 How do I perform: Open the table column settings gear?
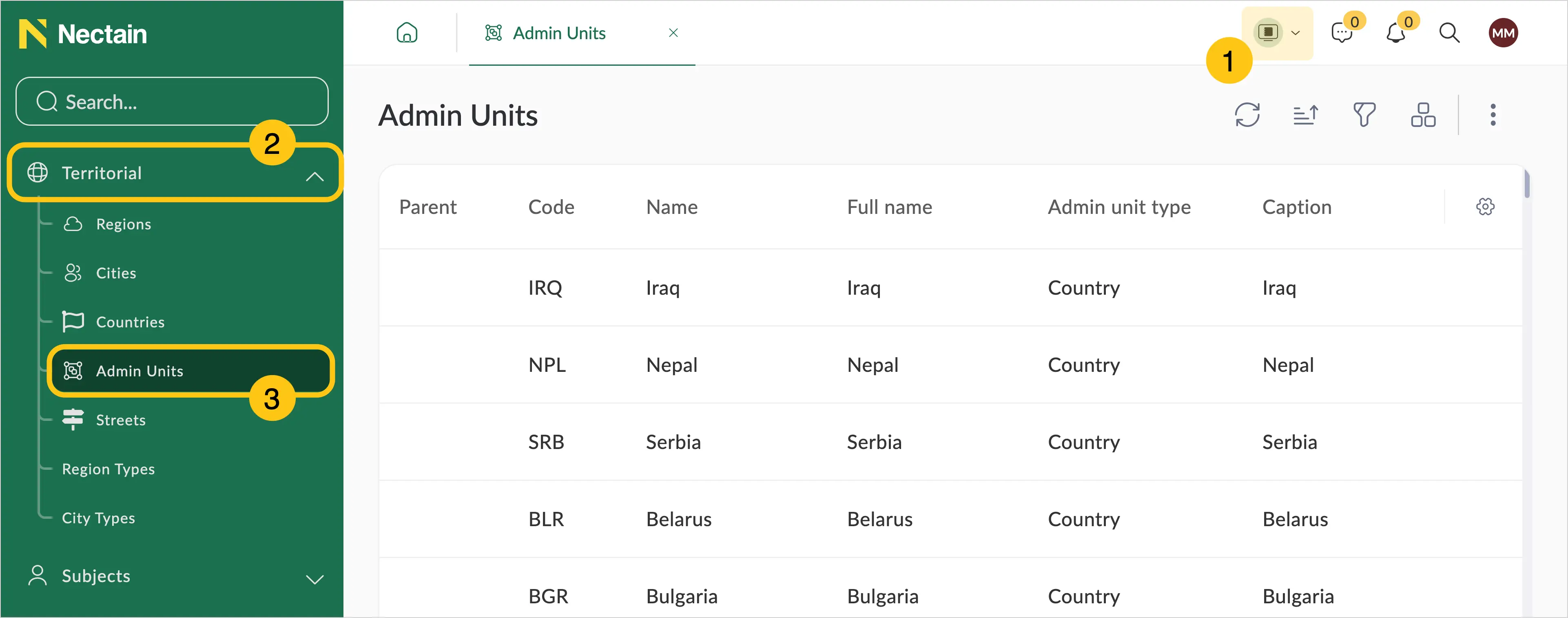(x=1485, y=207)
